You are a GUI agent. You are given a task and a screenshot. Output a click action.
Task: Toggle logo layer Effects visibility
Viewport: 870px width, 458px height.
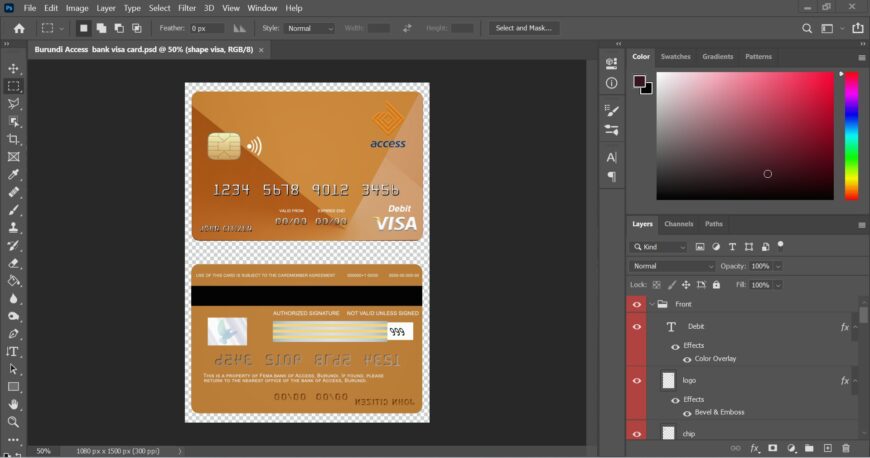[x=675, y=400]
